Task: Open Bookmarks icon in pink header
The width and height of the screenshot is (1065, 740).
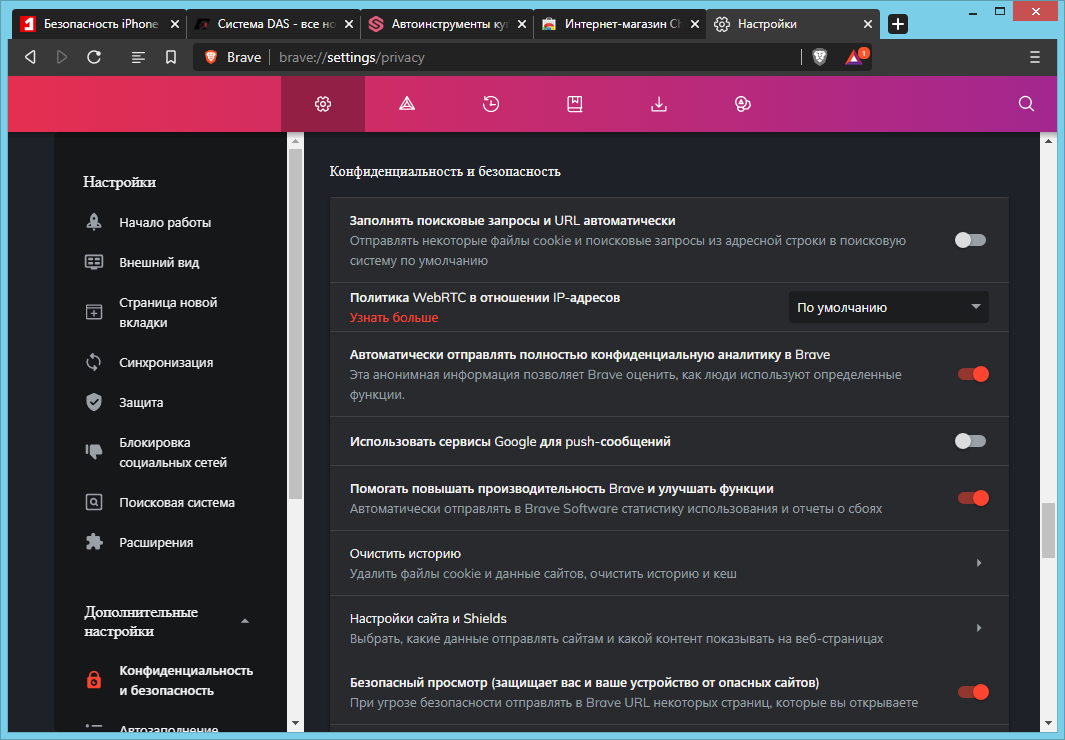Action: pyautogui.click(x=575, y=104)
